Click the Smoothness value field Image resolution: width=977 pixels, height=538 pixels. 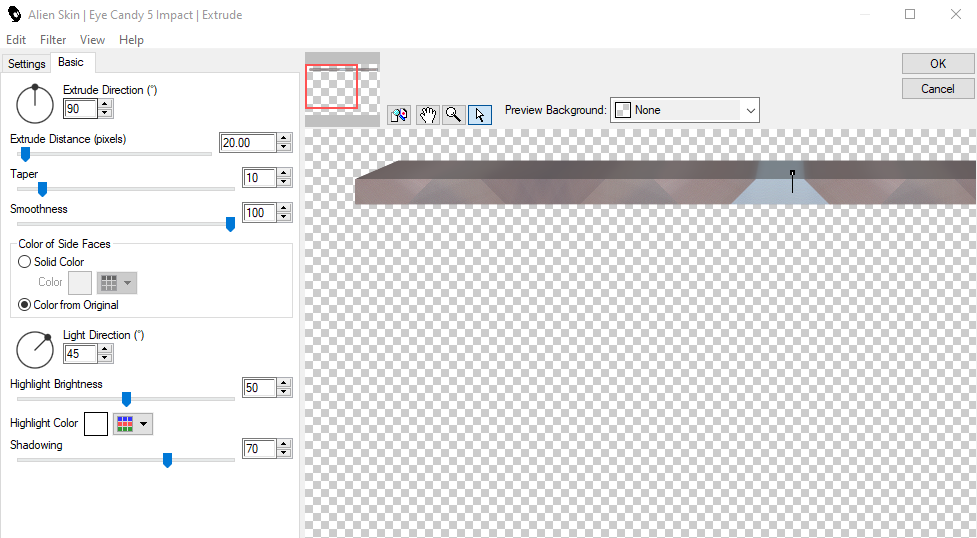259,213
